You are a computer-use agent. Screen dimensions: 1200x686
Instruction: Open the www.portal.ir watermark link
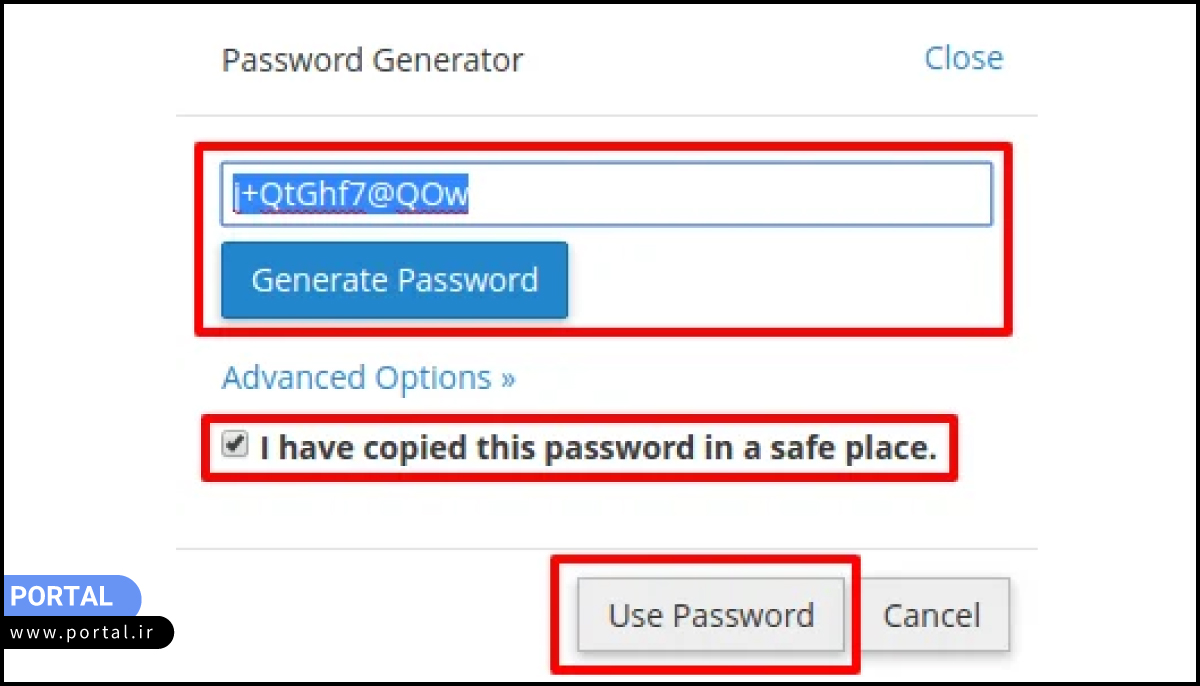[x=88, y=632]
